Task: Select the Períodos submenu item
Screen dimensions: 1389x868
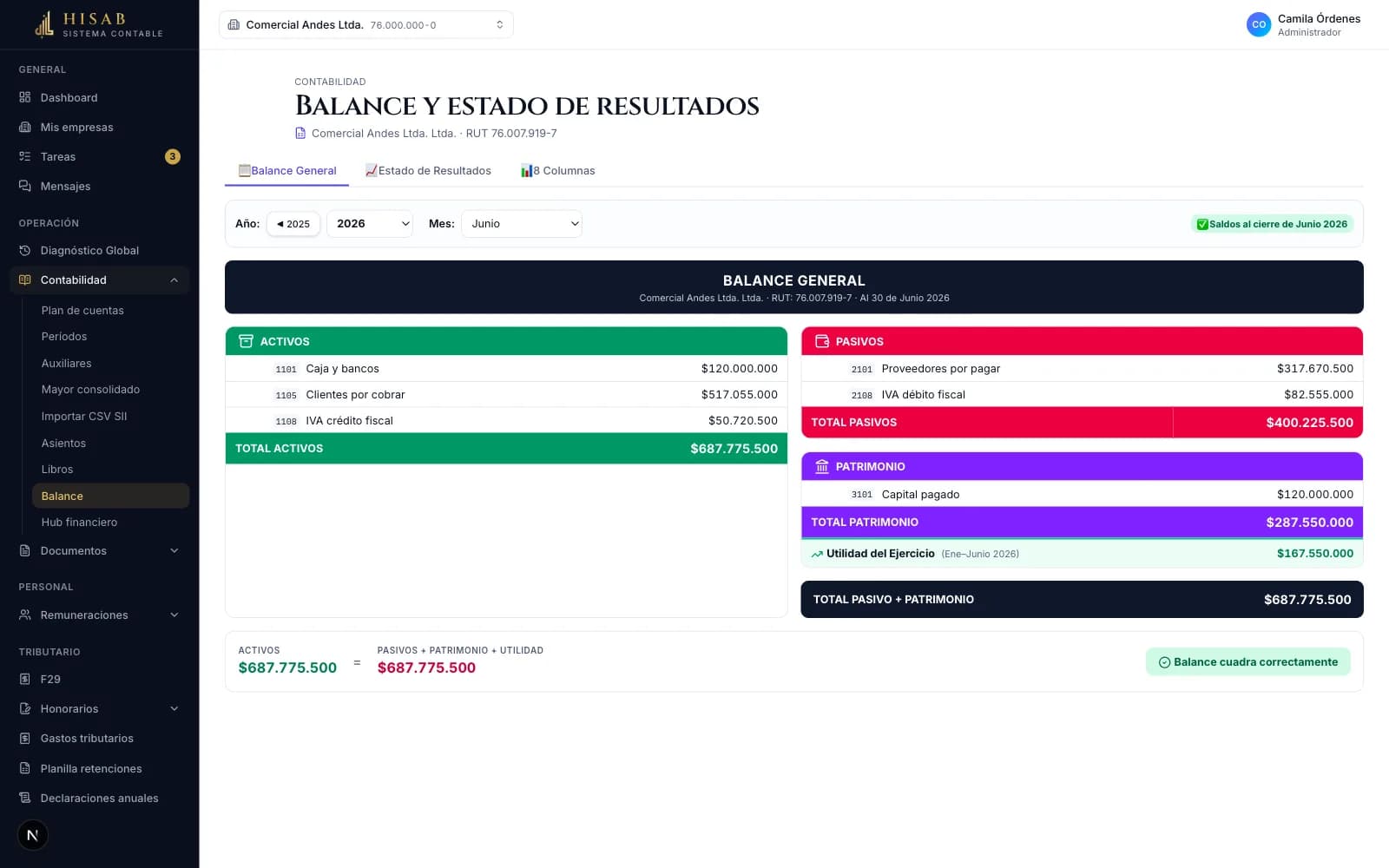Action: [x=64, y=336]
